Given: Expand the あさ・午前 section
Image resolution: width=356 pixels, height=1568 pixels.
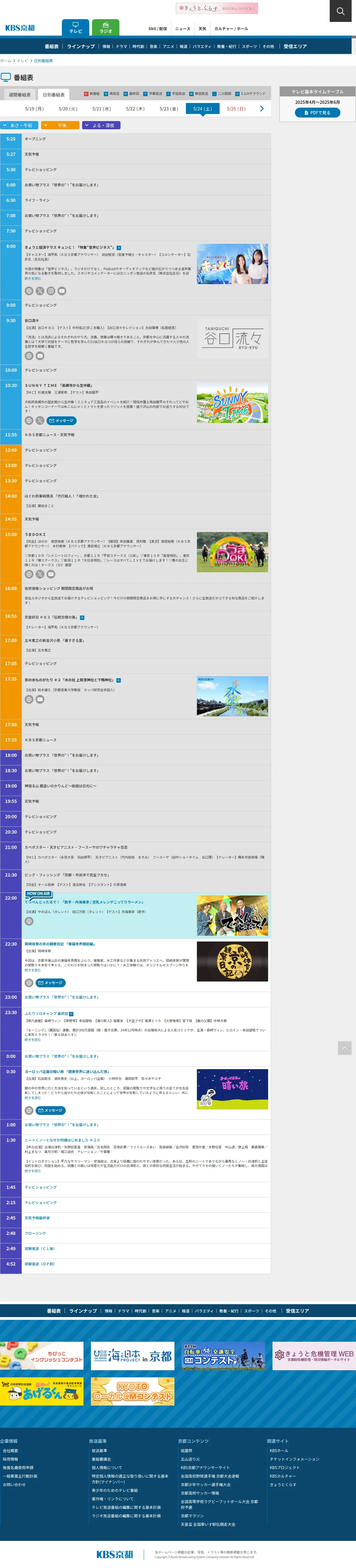Looking at the screenshot, I should click(x=19, y=125).
